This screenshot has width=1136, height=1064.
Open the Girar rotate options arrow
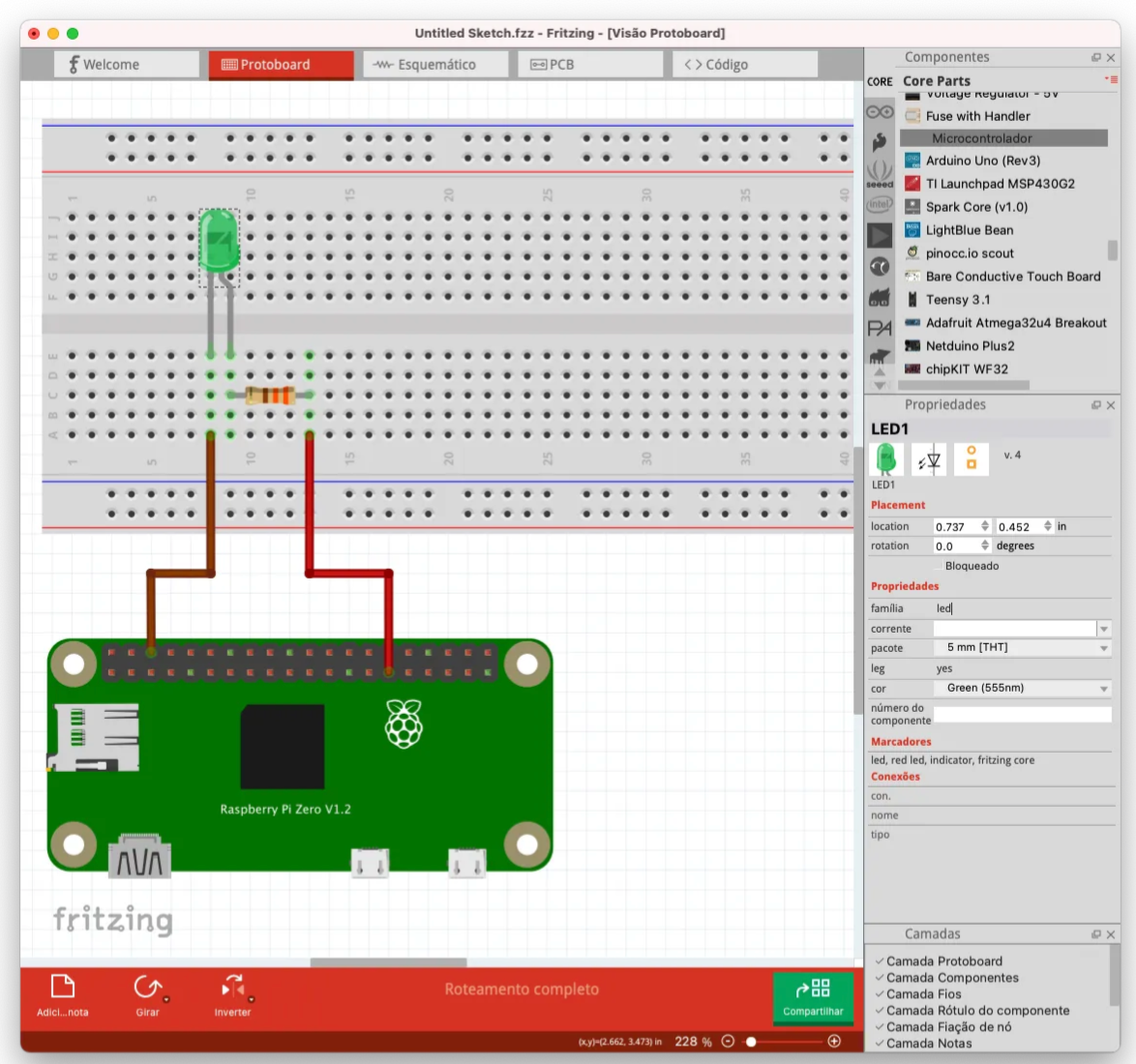[x=166, y=999]
